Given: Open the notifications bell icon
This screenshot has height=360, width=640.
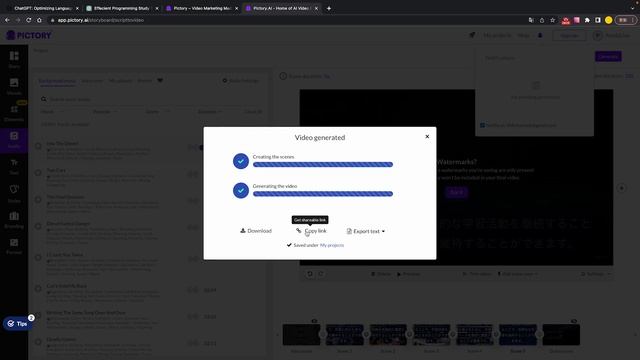Looking at the screenshot, I should coord(540,36).
